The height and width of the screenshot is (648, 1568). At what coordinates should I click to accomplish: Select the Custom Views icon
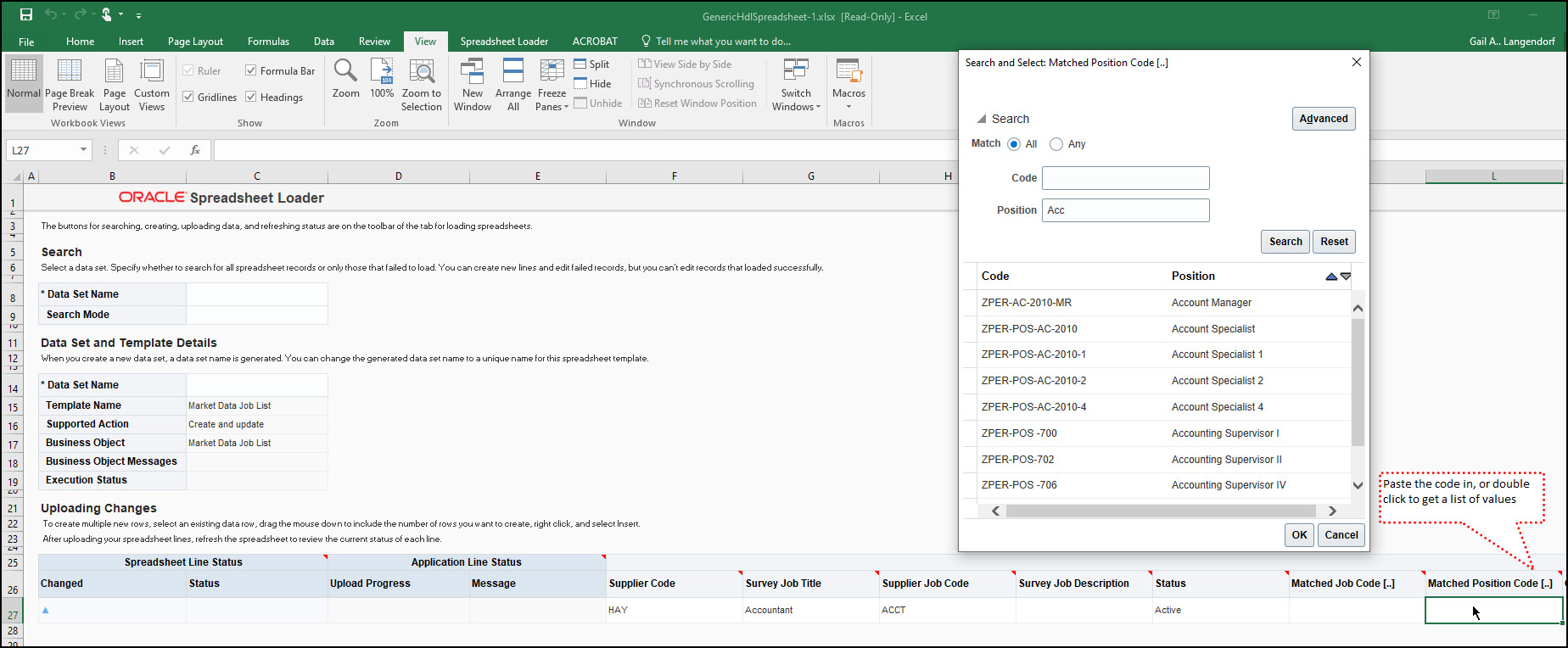click(152, 73)
